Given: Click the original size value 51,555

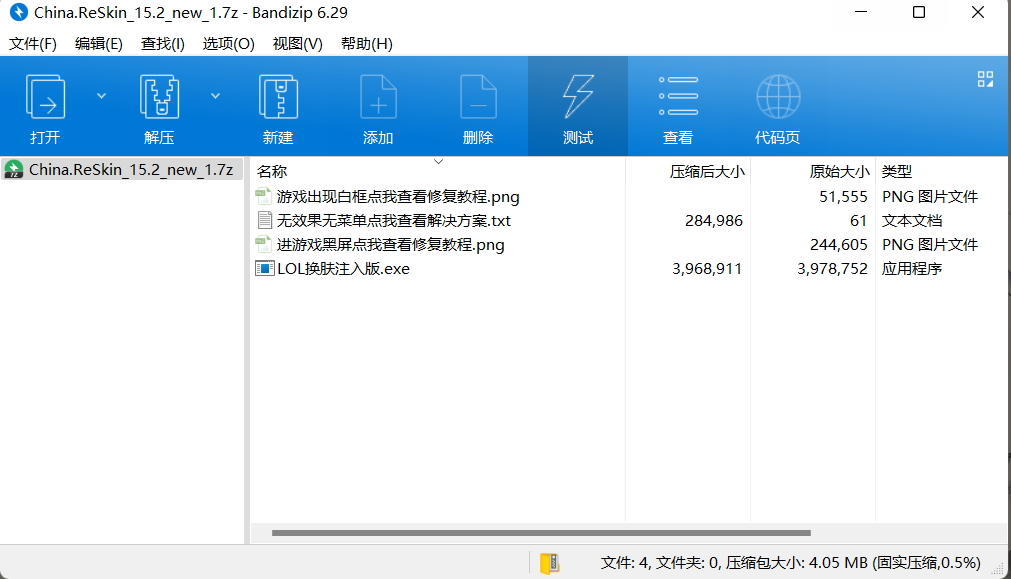Looking at the screenshot, I should click(843, 197).
